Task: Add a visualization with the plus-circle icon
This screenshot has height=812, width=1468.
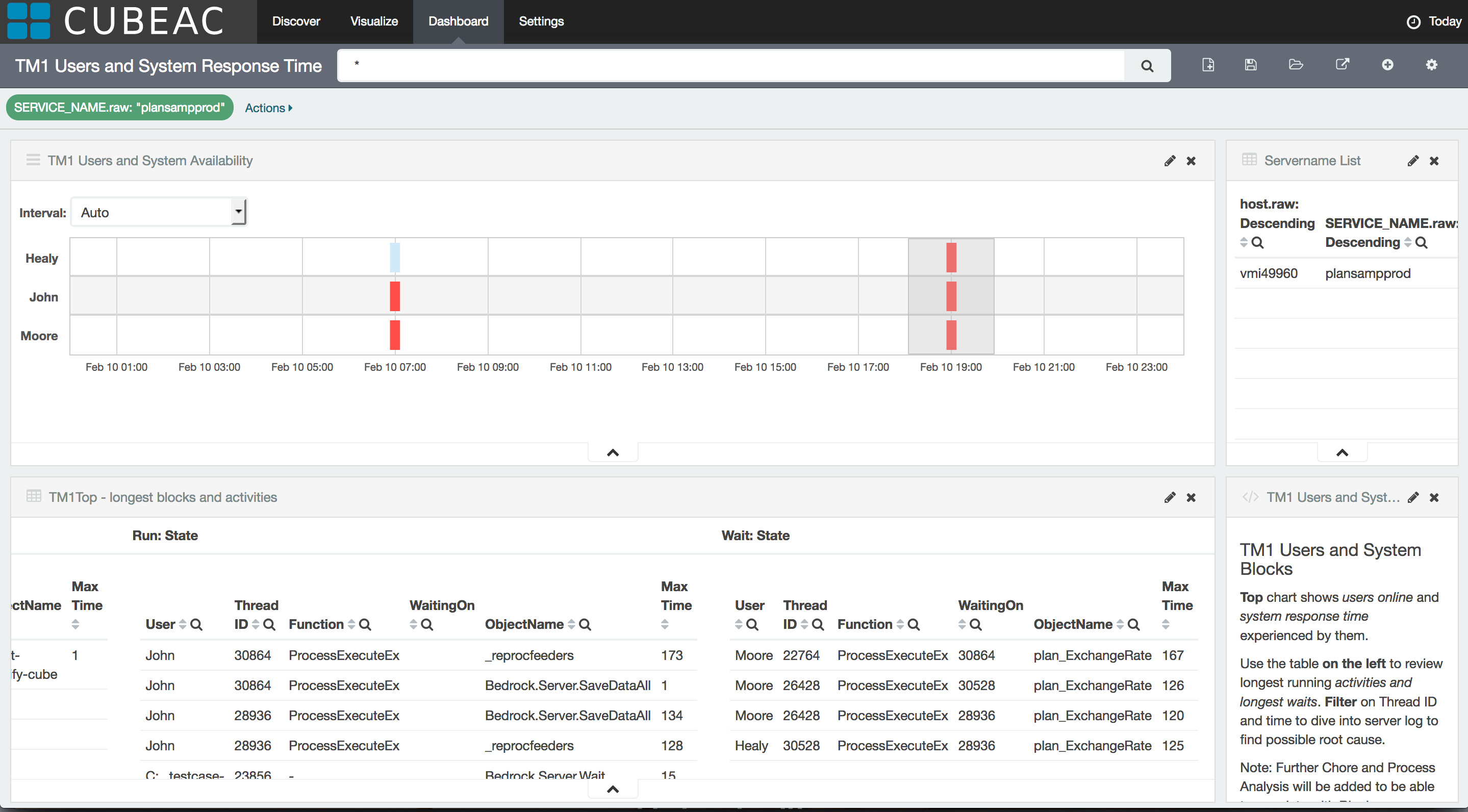Action: point(1387,65)
